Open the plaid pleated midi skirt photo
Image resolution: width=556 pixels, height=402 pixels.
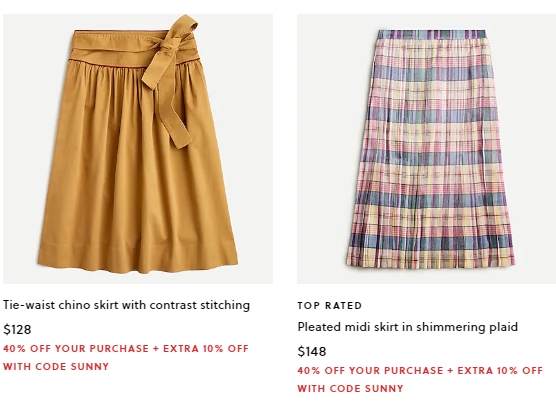(427, 149)
